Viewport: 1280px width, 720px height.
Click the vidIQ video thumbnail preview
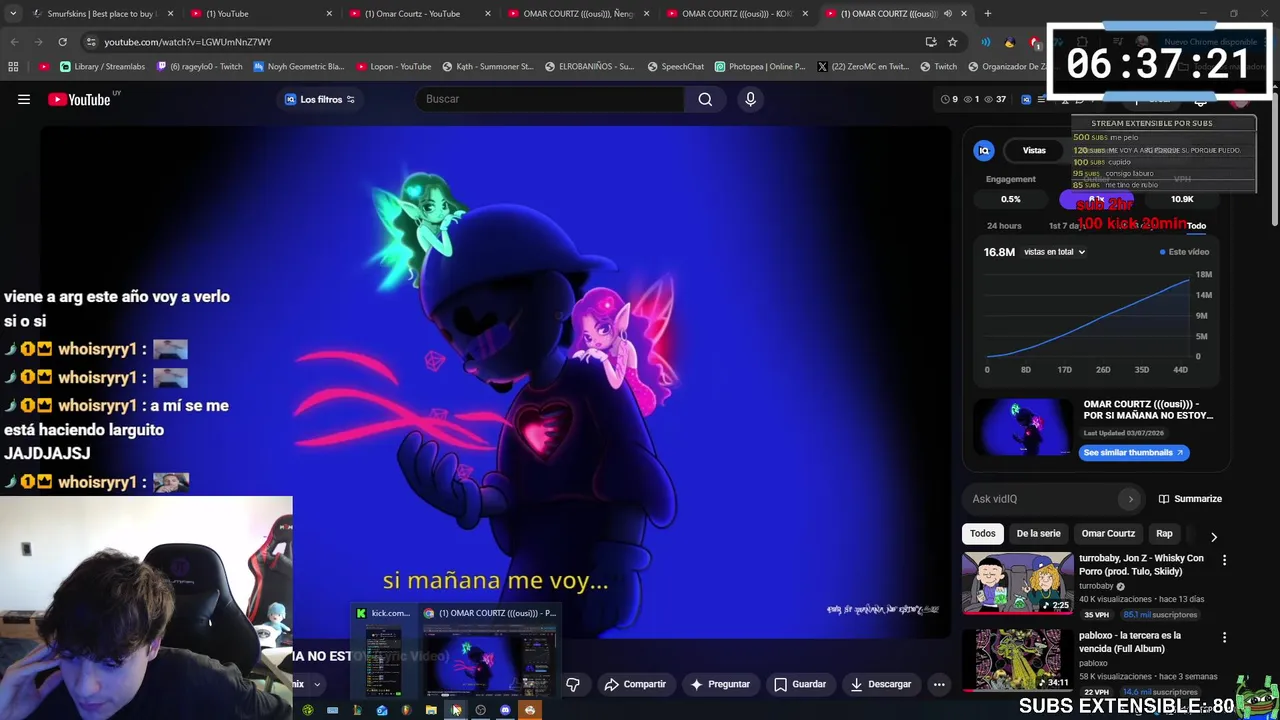click(x=1023, y=428)
